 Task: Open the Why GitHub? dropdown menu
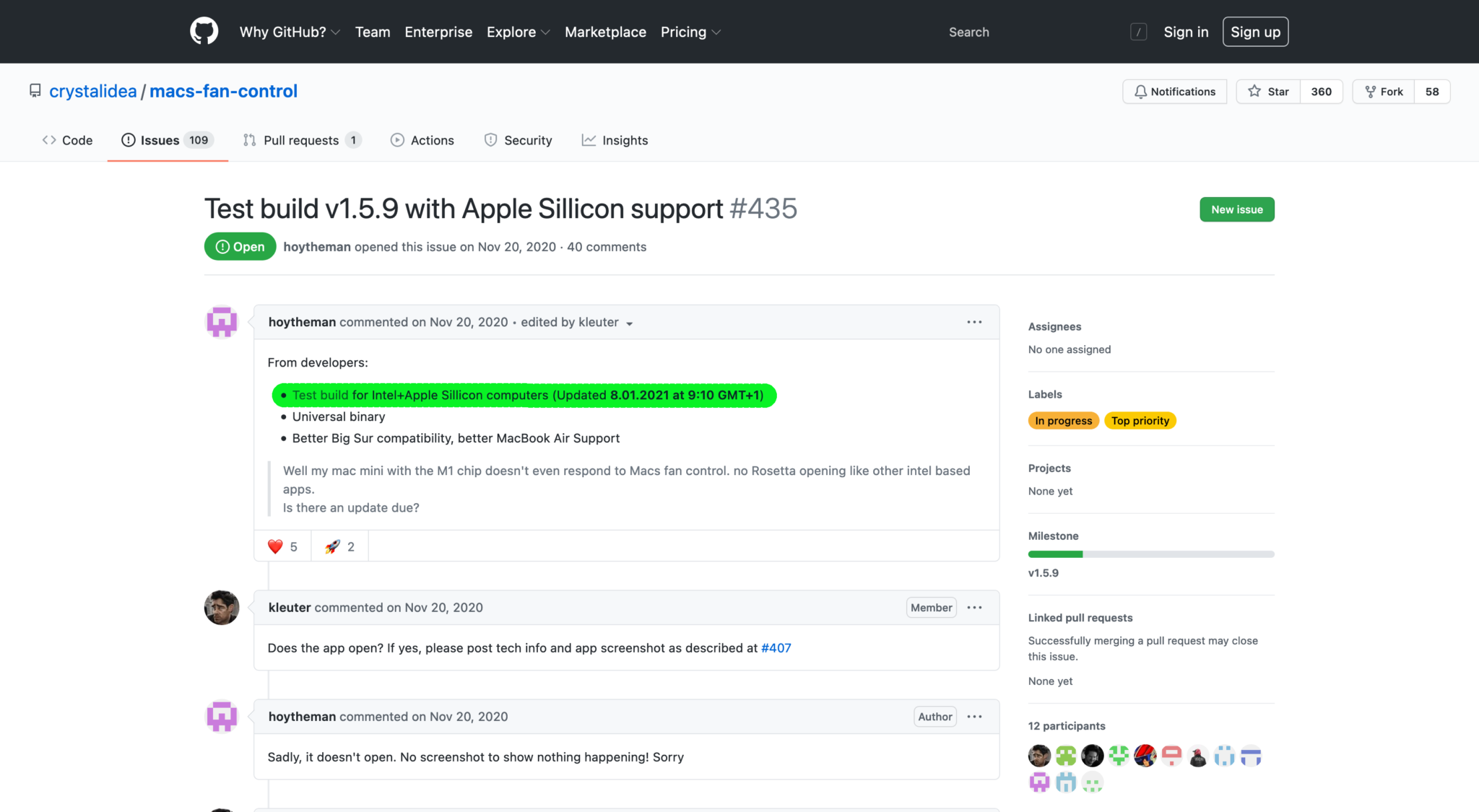[x=290, y=32]
